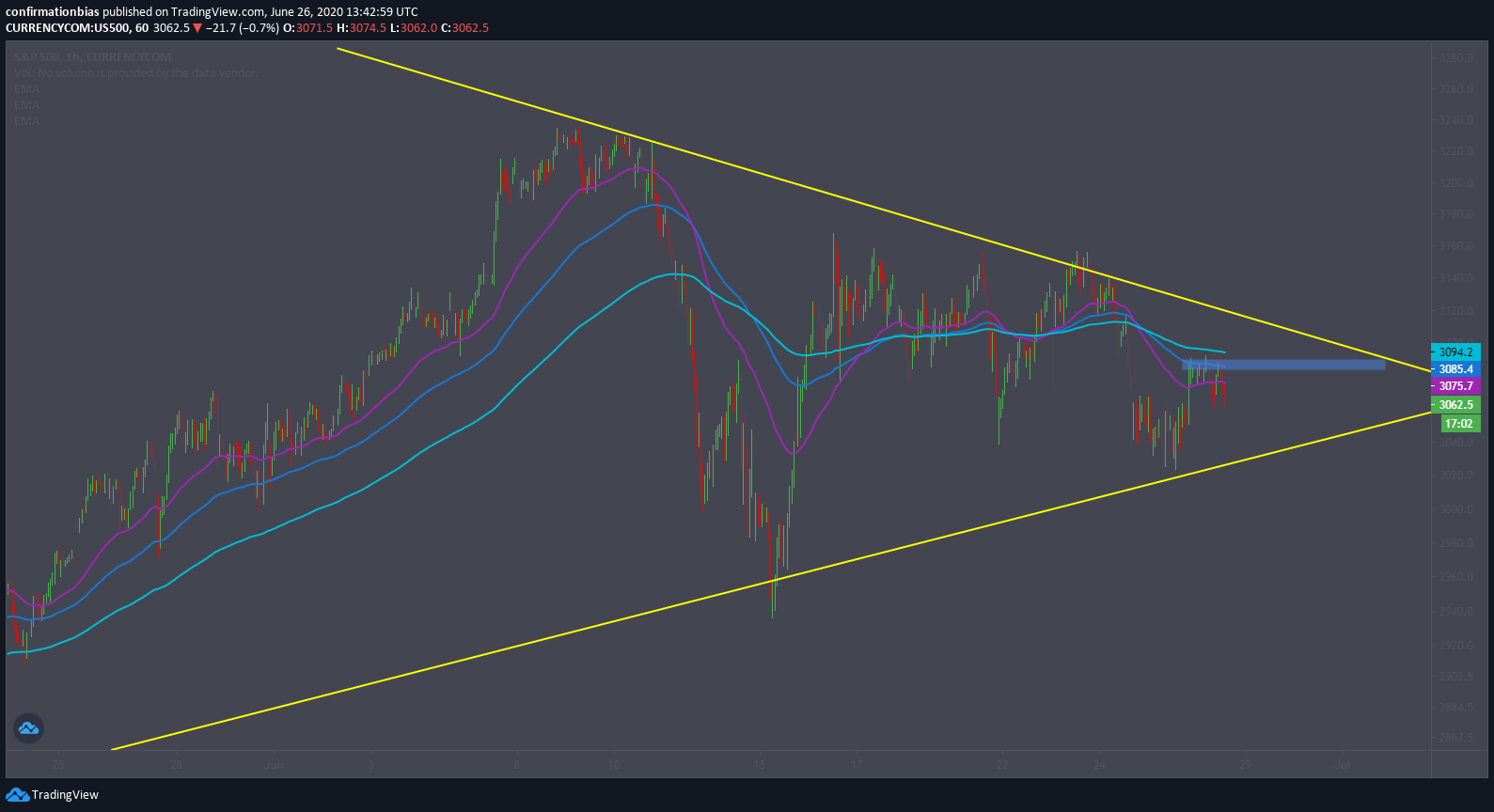Click the 3260.0 price axis label

coord(1455,90)
